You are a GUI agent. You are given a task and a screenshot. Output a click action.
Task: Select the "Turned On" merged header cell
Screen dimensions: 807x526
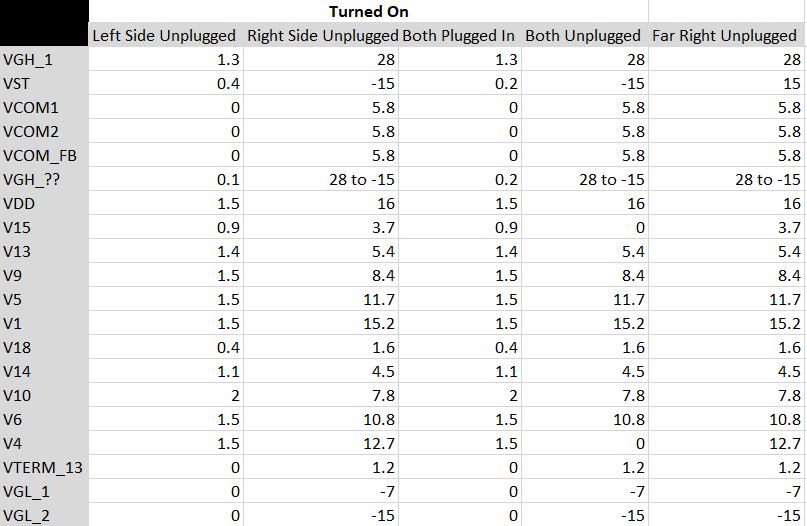tap(369, 11)
